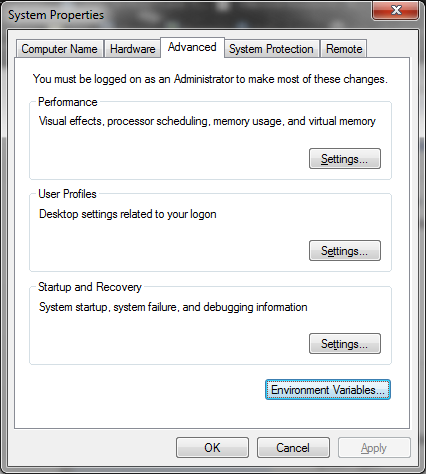426x474 pixels.
Task: Click the greyed-out Apply button
Action: tap(374, 448)
